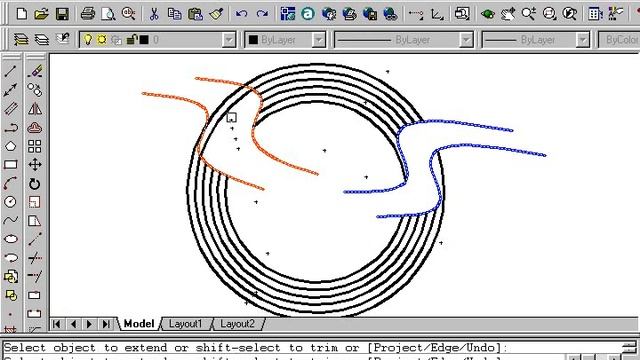The height and width of the screenshot is (360, 640).
Task: Select the Line draw tool
Action: coord(11,71)
